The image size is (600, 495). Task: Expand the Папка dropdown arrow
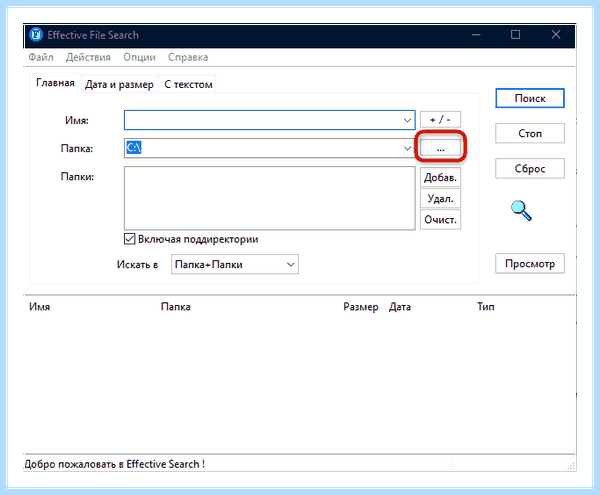pos(407,148)
